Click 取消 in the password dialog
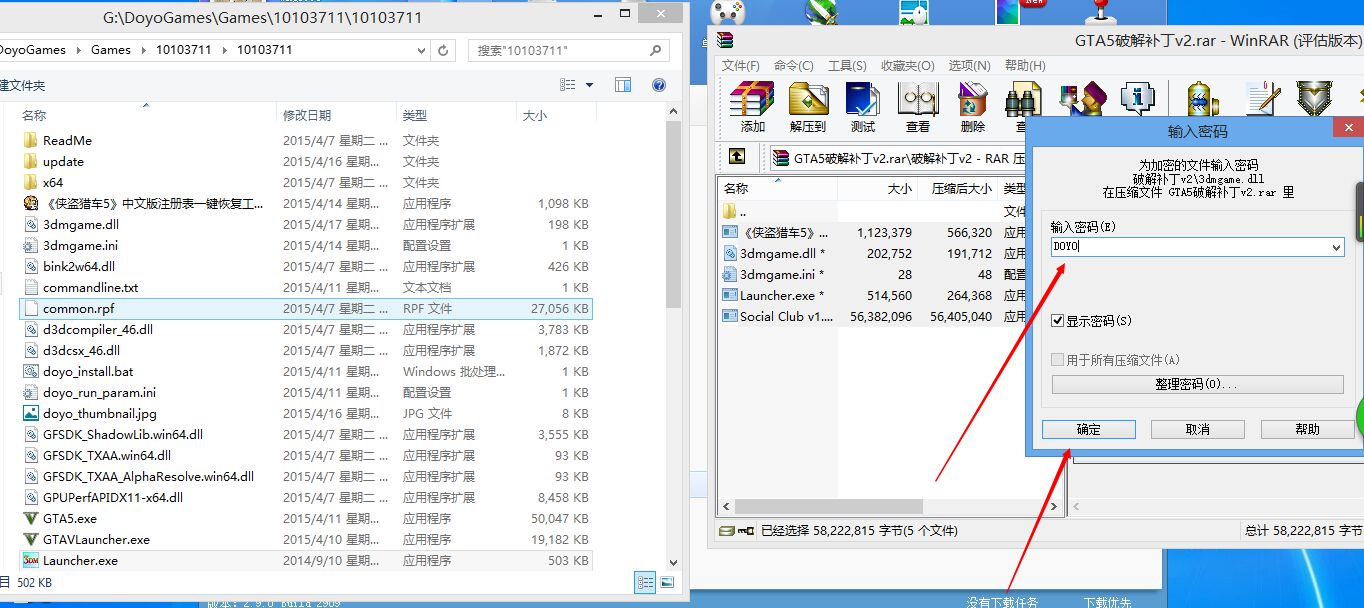This screenshot has width=1364, height=608. click(x=1198, y=429)
